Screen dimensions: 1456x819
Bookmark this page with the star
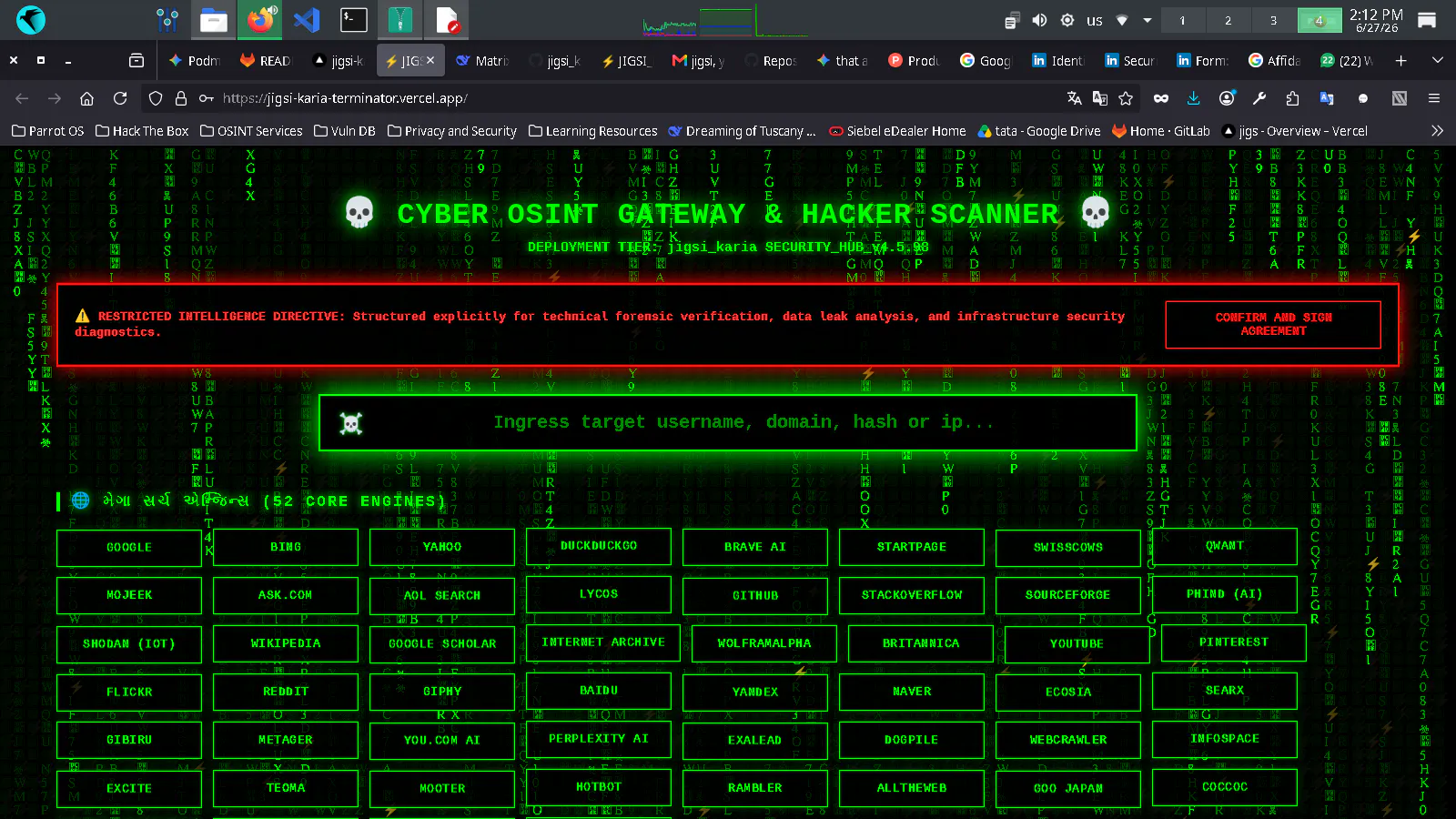[1126, 98]
